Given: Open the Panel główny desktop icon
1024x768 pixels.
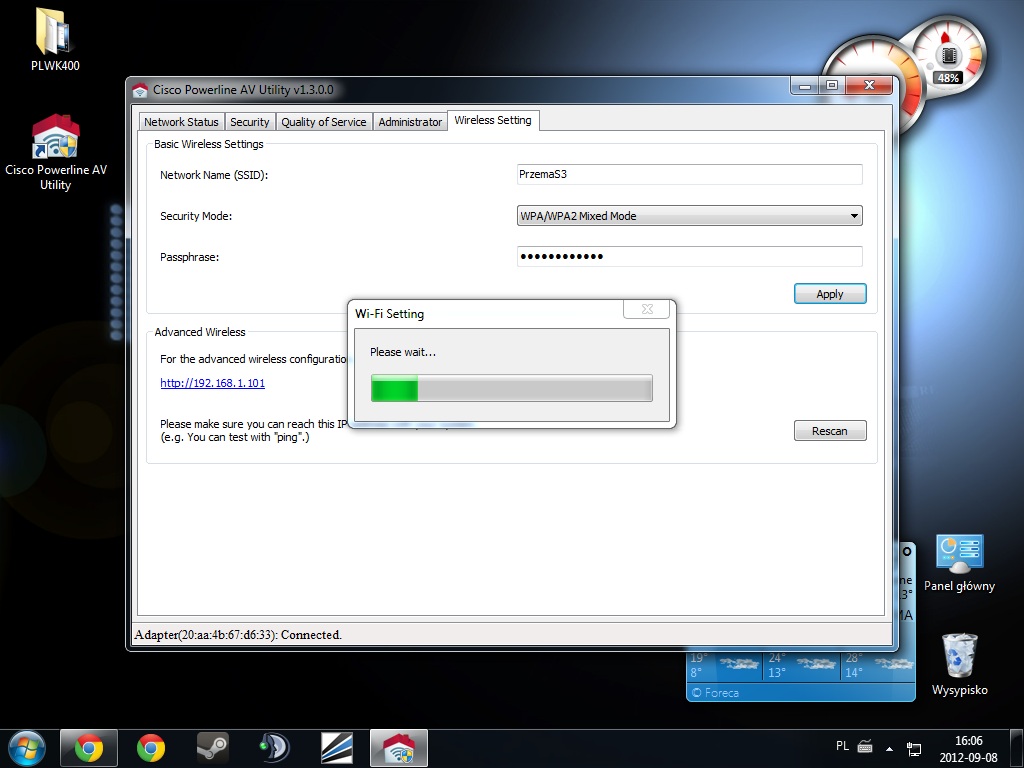Looking at the screenshot, I should click(x=959, y=563).
